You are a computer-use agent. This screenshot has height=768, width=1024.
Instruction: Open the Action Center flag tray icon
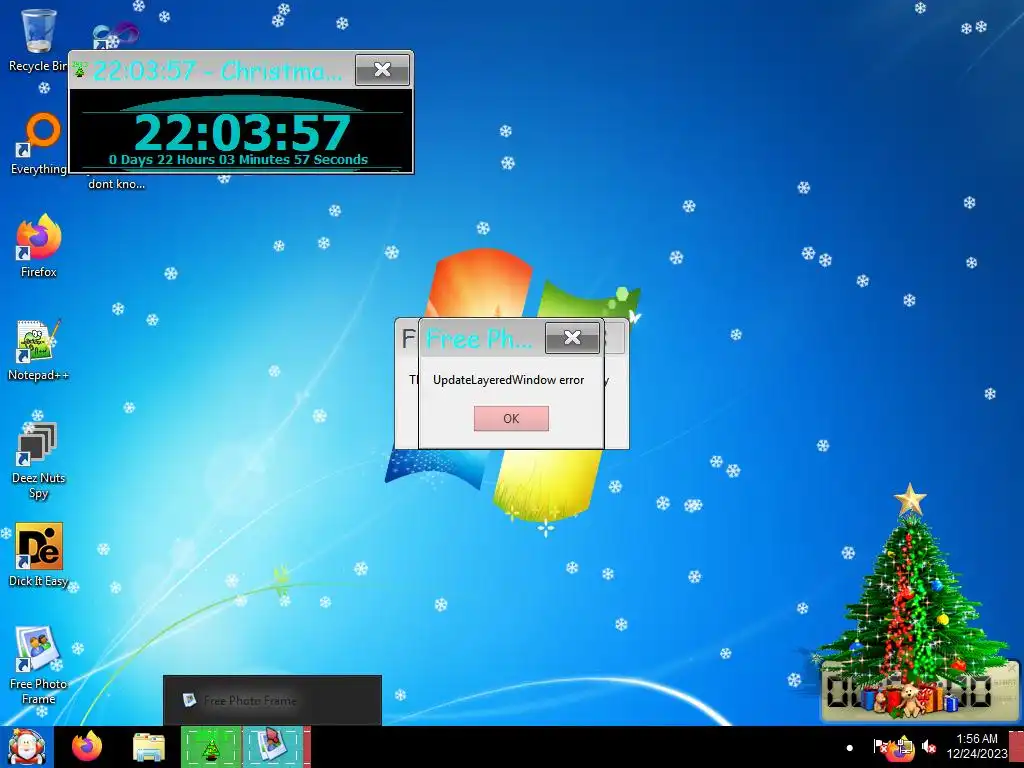[880, 746]
